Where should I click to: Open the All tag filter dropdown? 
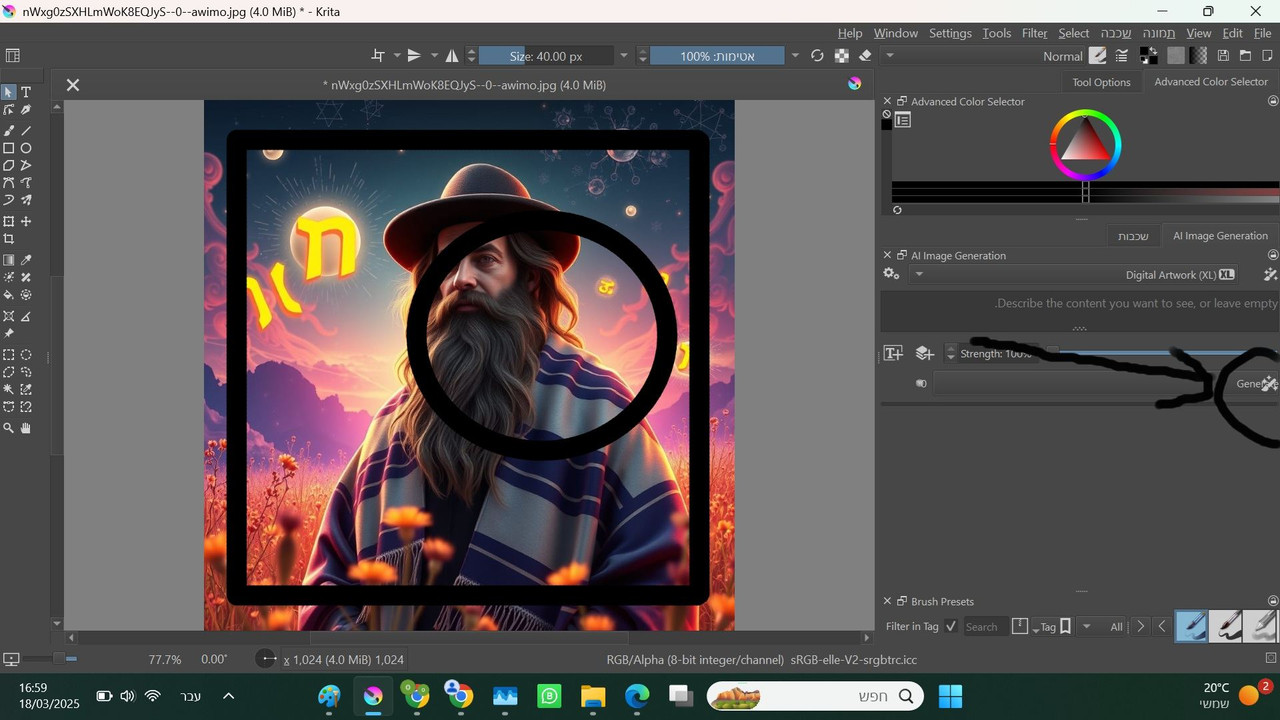[1103, 626]
